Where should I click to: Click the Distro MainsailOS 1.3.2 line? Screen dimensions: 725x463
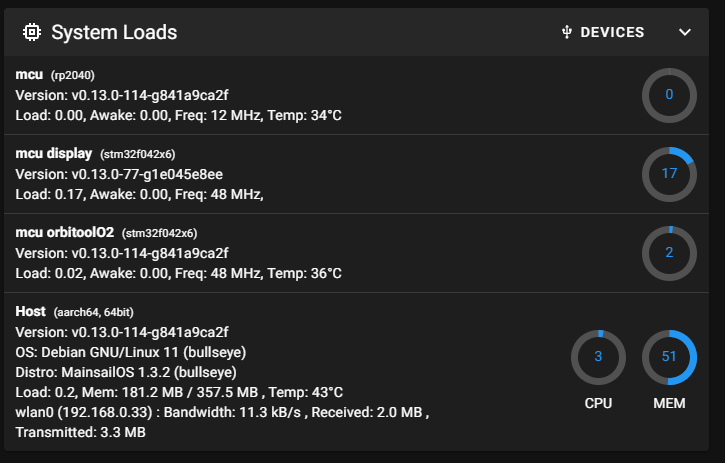[126, 372]
